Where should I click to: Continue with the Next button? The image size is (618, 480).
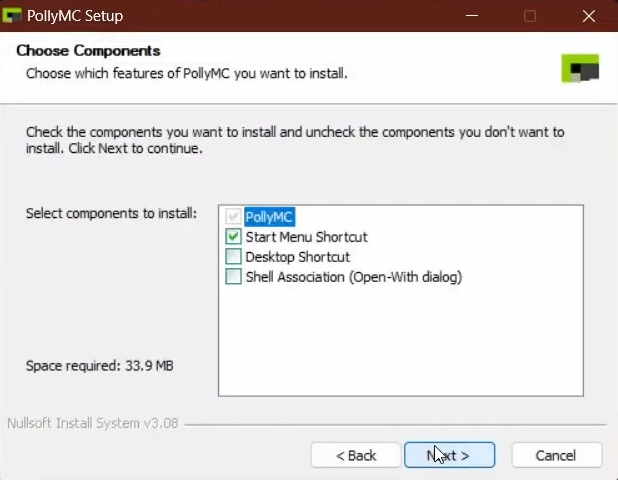[449, 455]
